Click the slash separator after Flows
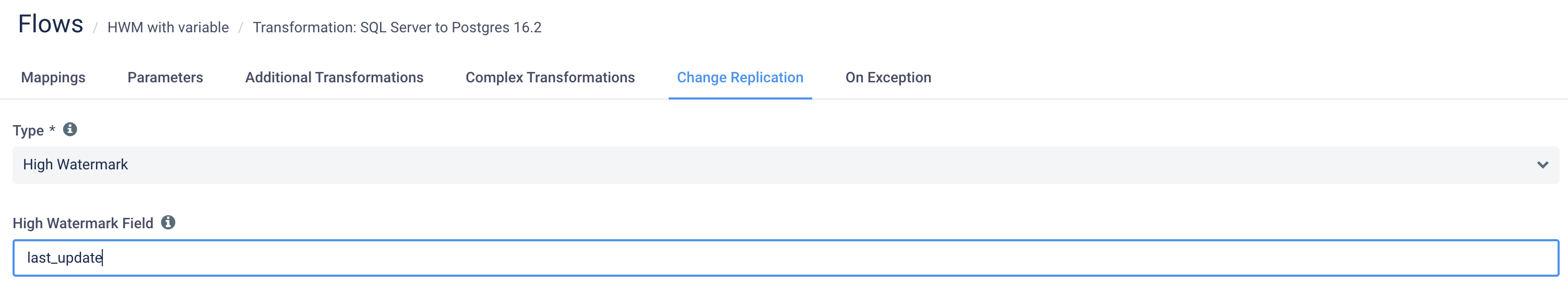Viewport: 1568px width, 296px height. [96, 27]
